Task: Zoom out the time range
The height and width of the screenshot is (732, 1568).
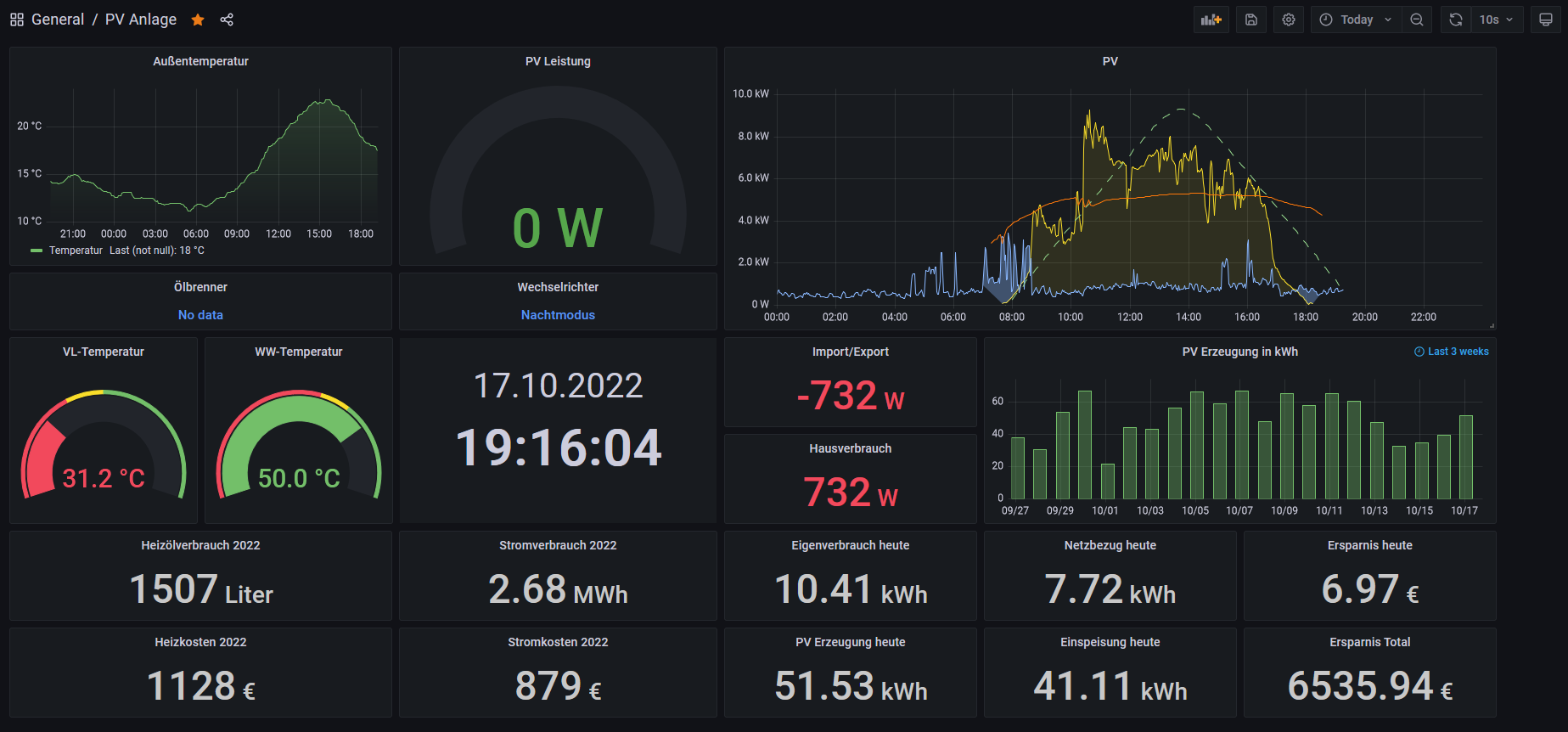Action: point(1417,20)
